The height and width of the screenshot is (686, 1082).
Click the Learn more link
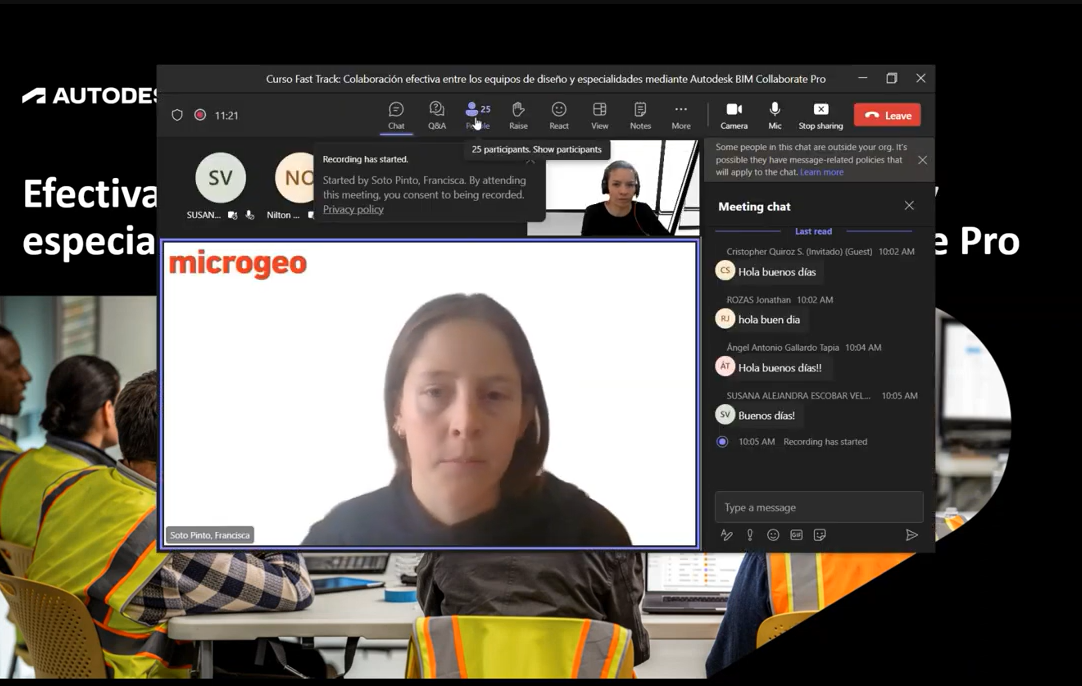coord(821,173)
